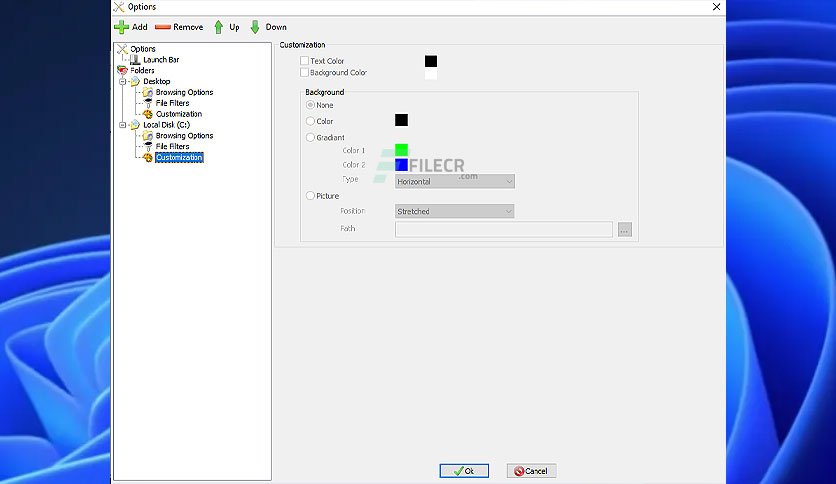Pick the black Text Color swatch
This screenshot has height=484, width=836.
pos(431,61)
